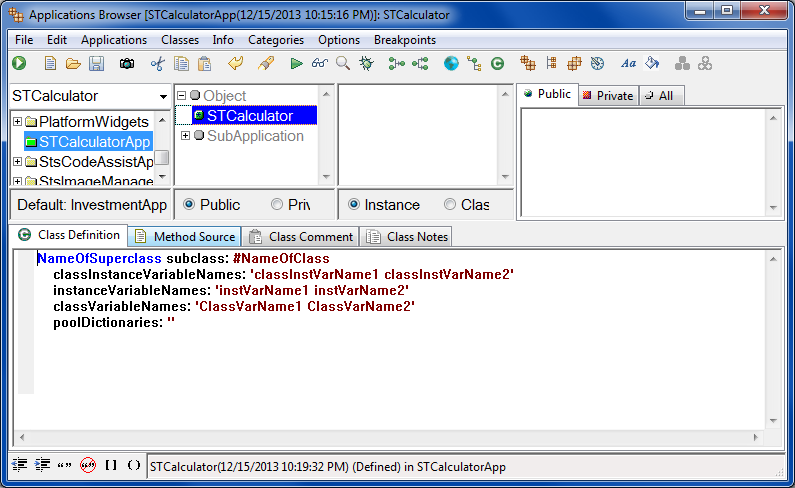Open the Categories menu

pos(276,40)
